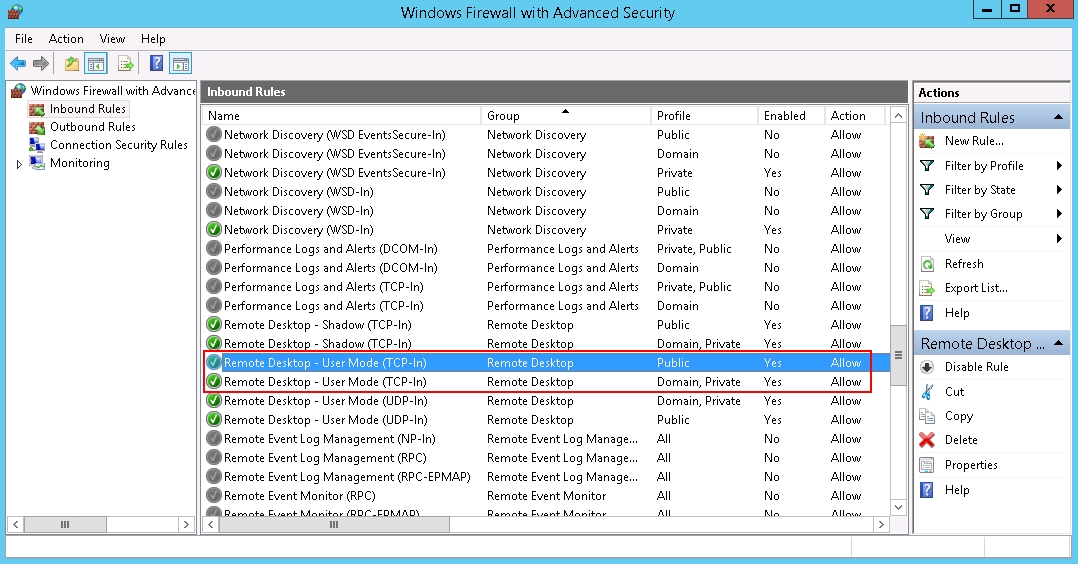Viewport: 1078px width, 564px height.
Task: Open the Help menu in menu bar
Action: (x=153, y=39)
